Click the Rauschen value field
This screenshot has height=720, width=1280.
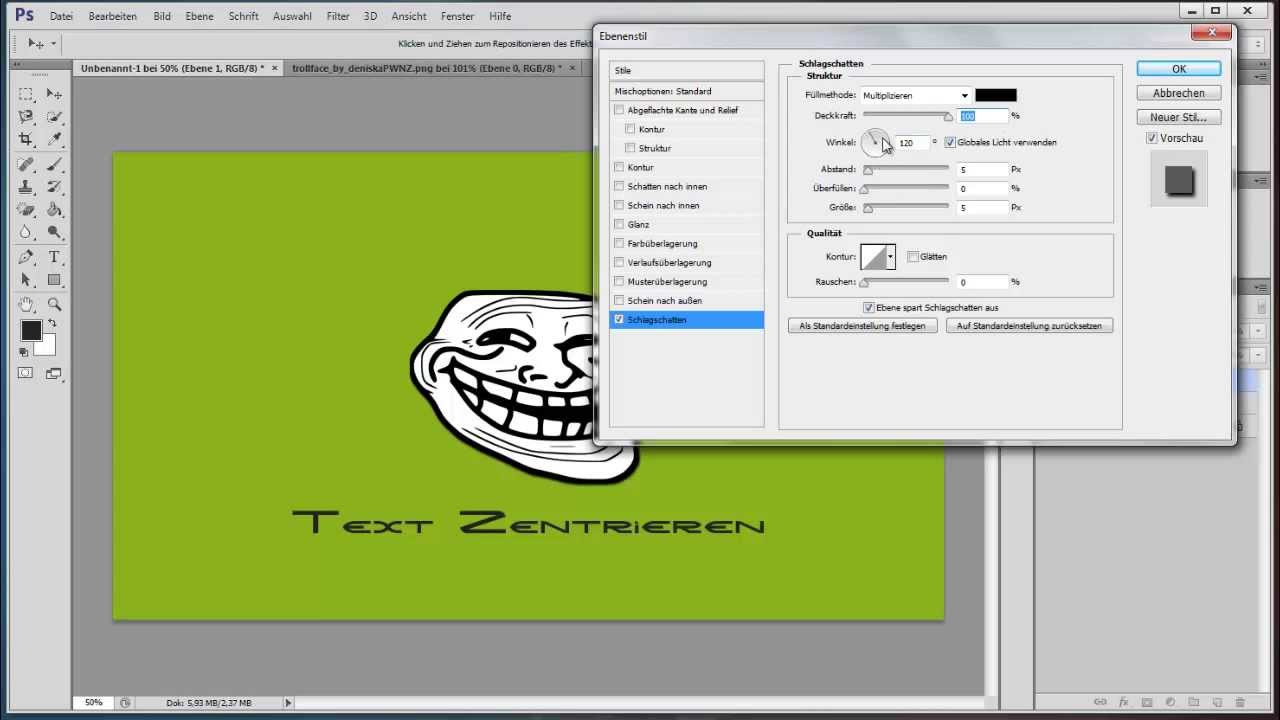point(982,282)
